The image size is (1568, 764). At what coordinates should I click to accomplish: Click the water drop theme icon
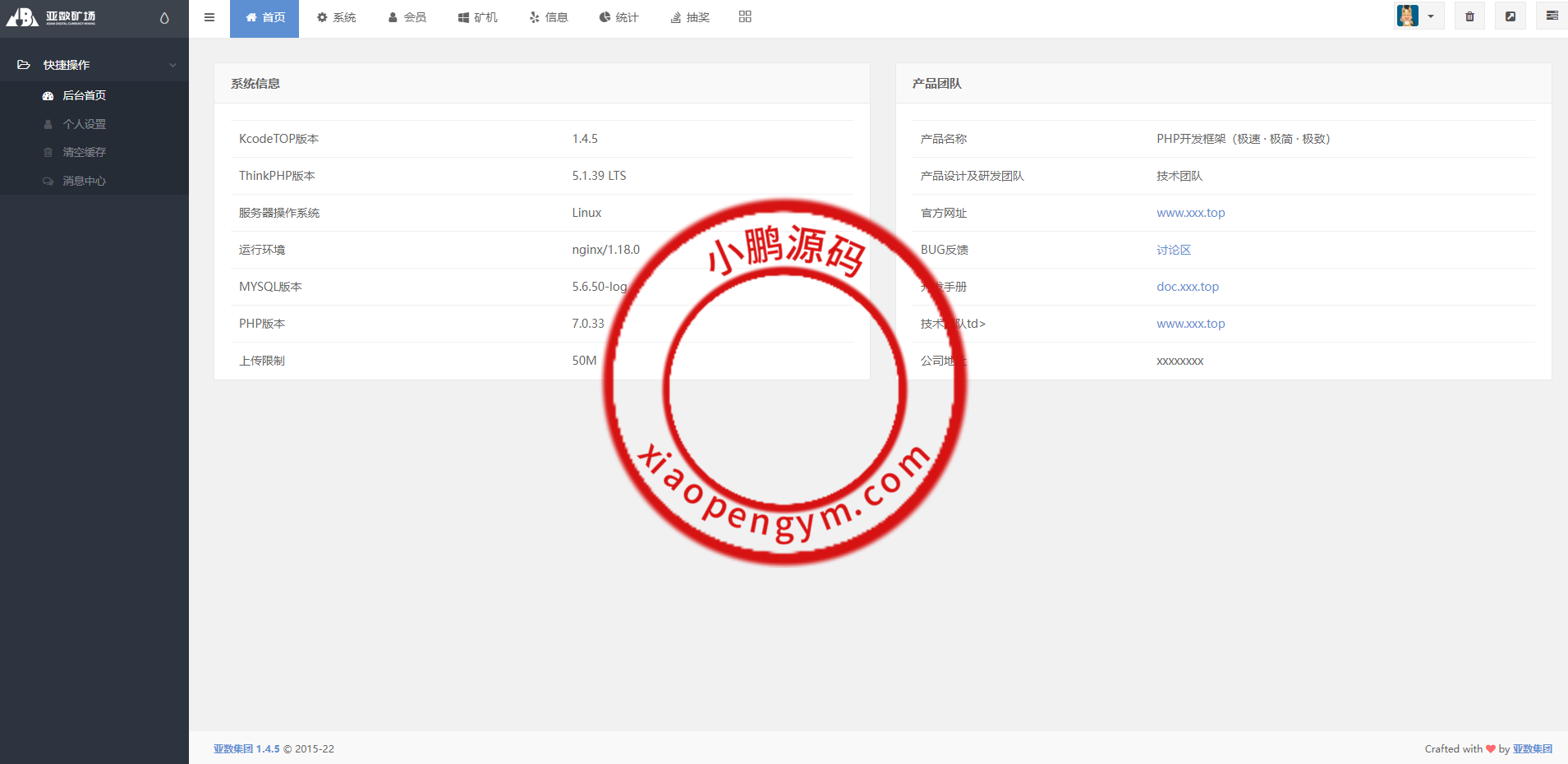[x=164, y=18]
